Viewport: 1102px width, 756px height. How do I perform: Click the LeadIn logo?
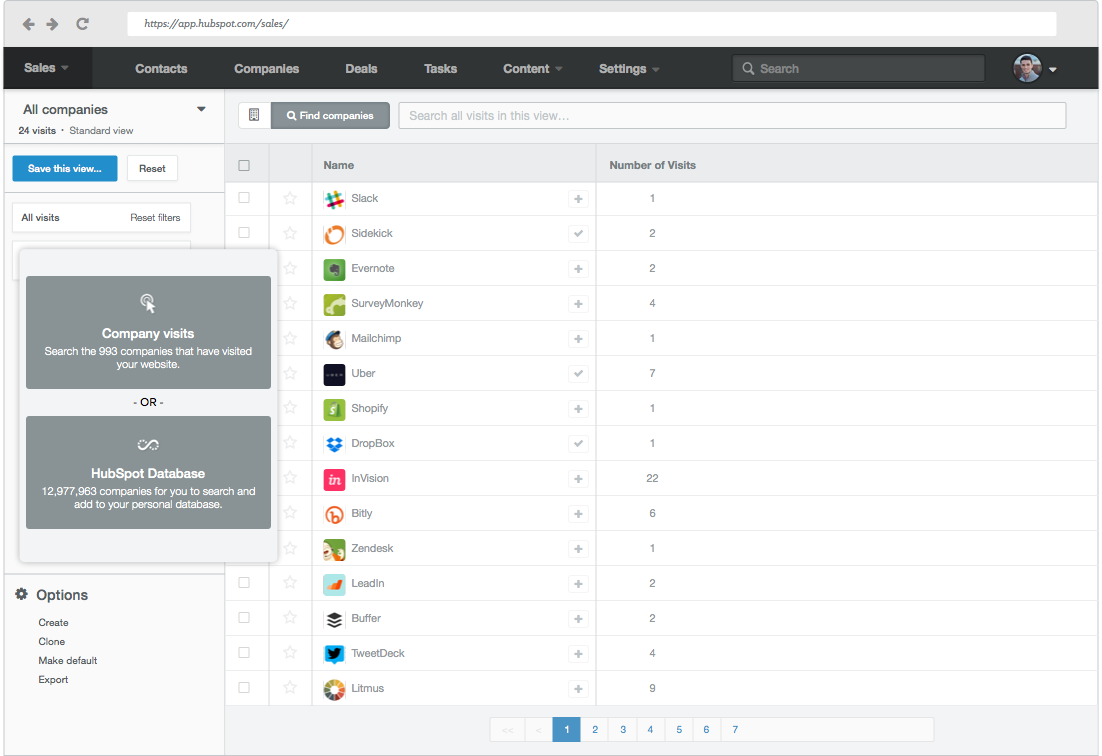[x=334, y=584]
